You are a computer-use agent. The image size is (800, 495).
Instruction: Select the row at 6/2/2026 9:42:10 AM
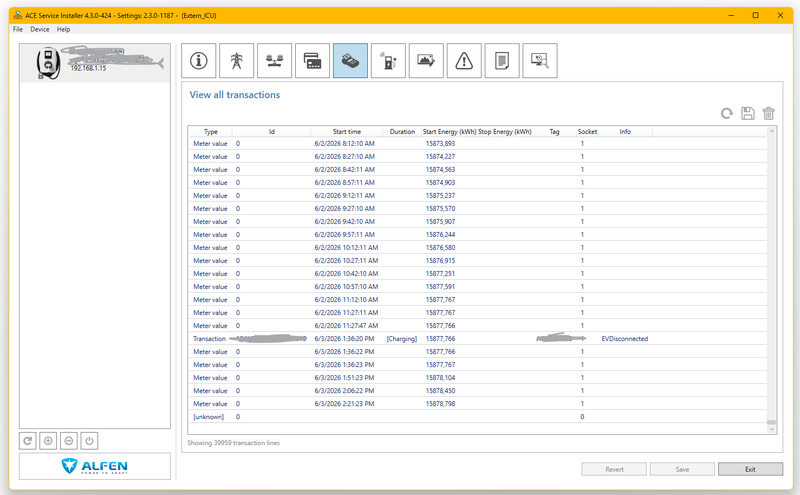click(478, 222)
